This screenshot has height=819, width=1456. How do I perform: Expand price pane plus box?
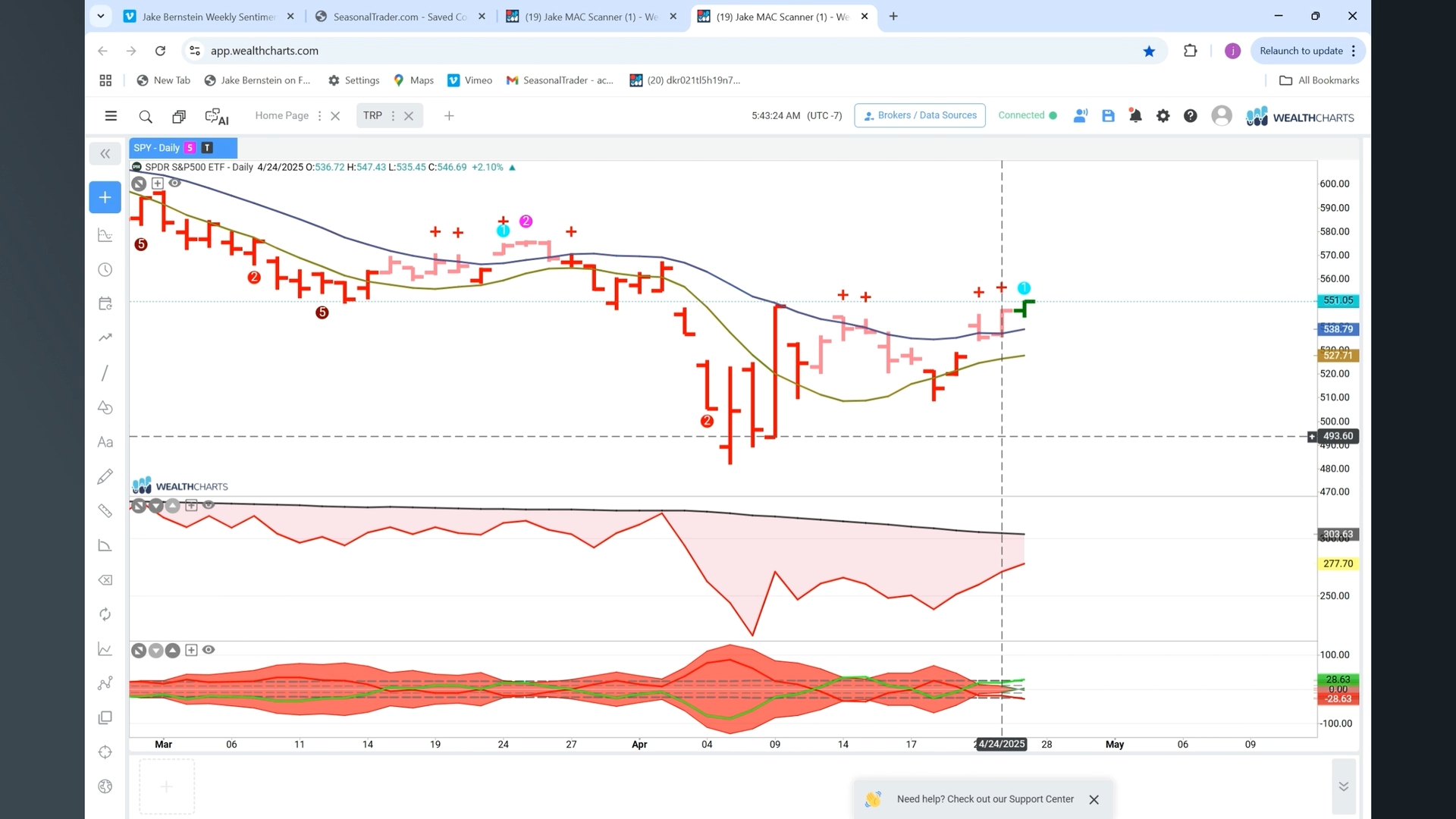(x=158, y=184)
